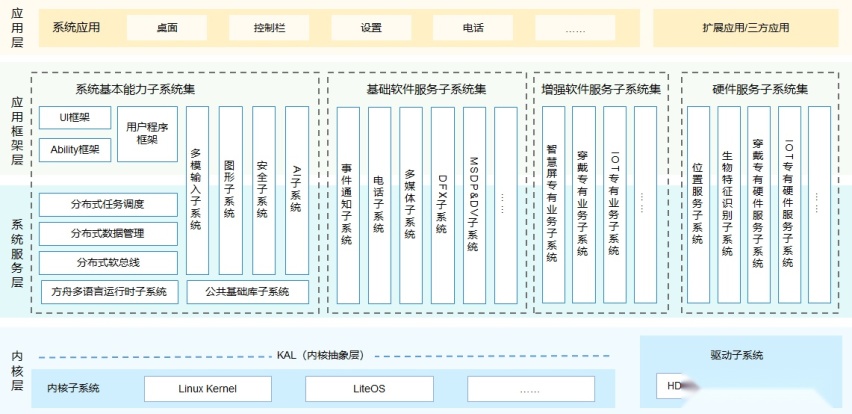Select the Ability框架 box
The height and width of the screenshot is (414, 852).
[75, 150]
